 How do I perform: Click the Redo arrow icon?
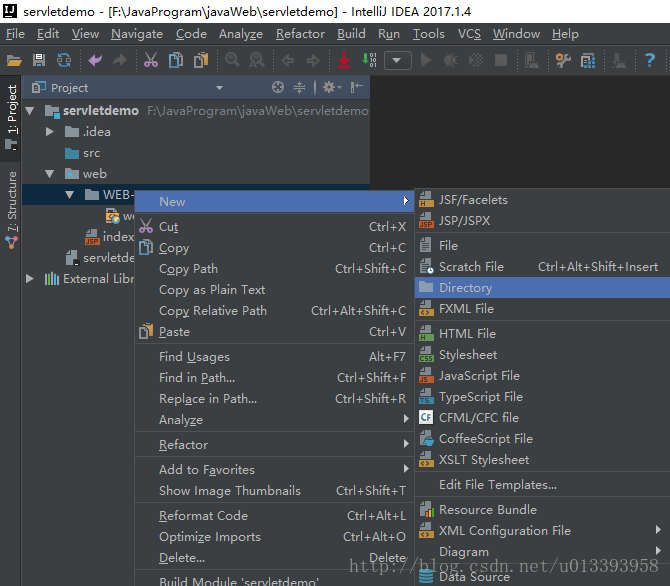pyautogui.click(x=120, y=60)
